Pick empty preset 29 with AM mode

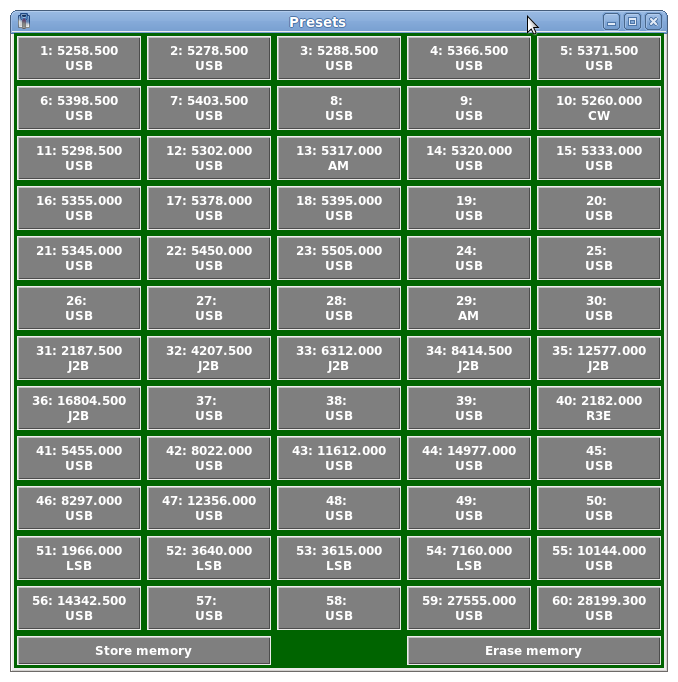[469, 308]
